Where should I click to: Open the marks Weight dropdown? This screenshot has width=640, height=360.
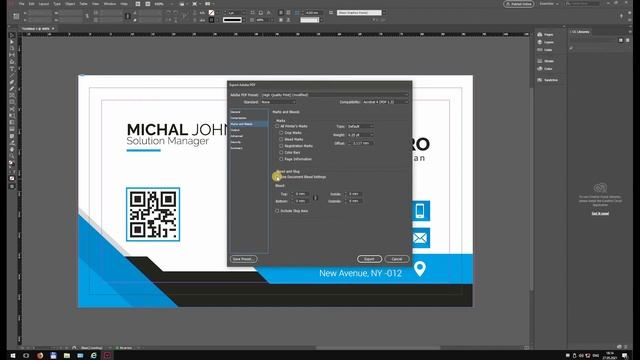tap(360, 135)
